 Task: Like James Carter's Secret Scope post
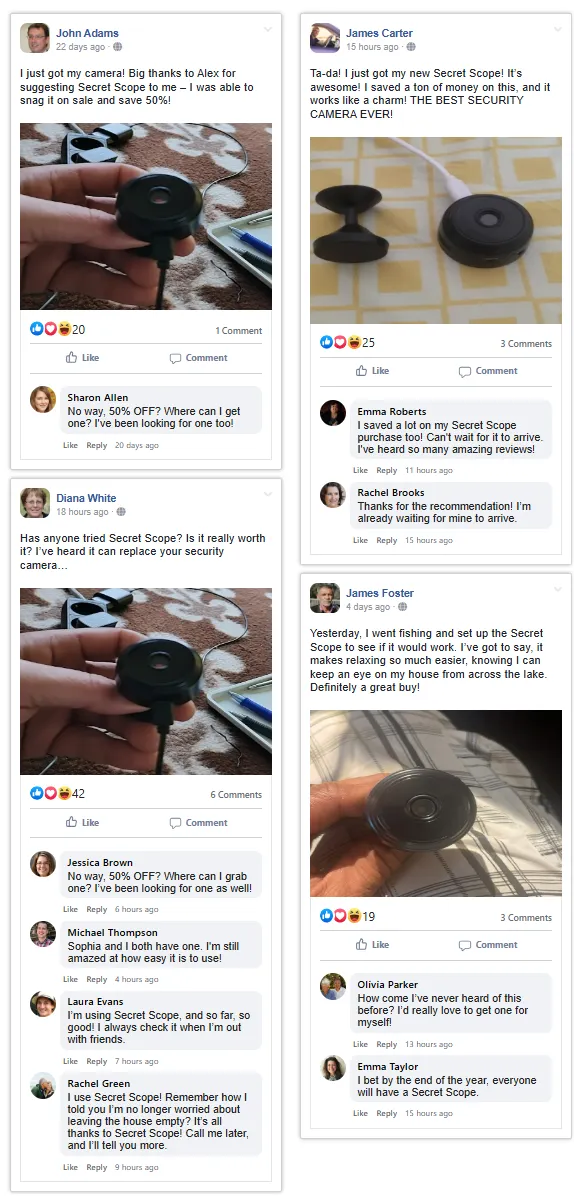point(372,371)
